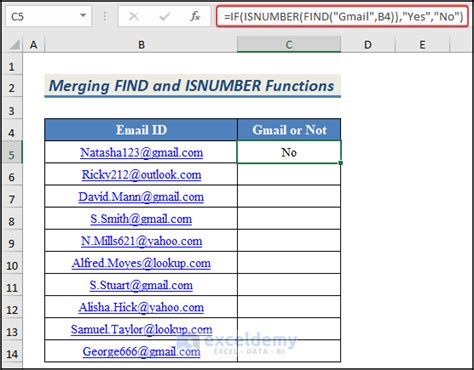
Task: Click the 'Email ID' header cell
Action: pos(141,130)
